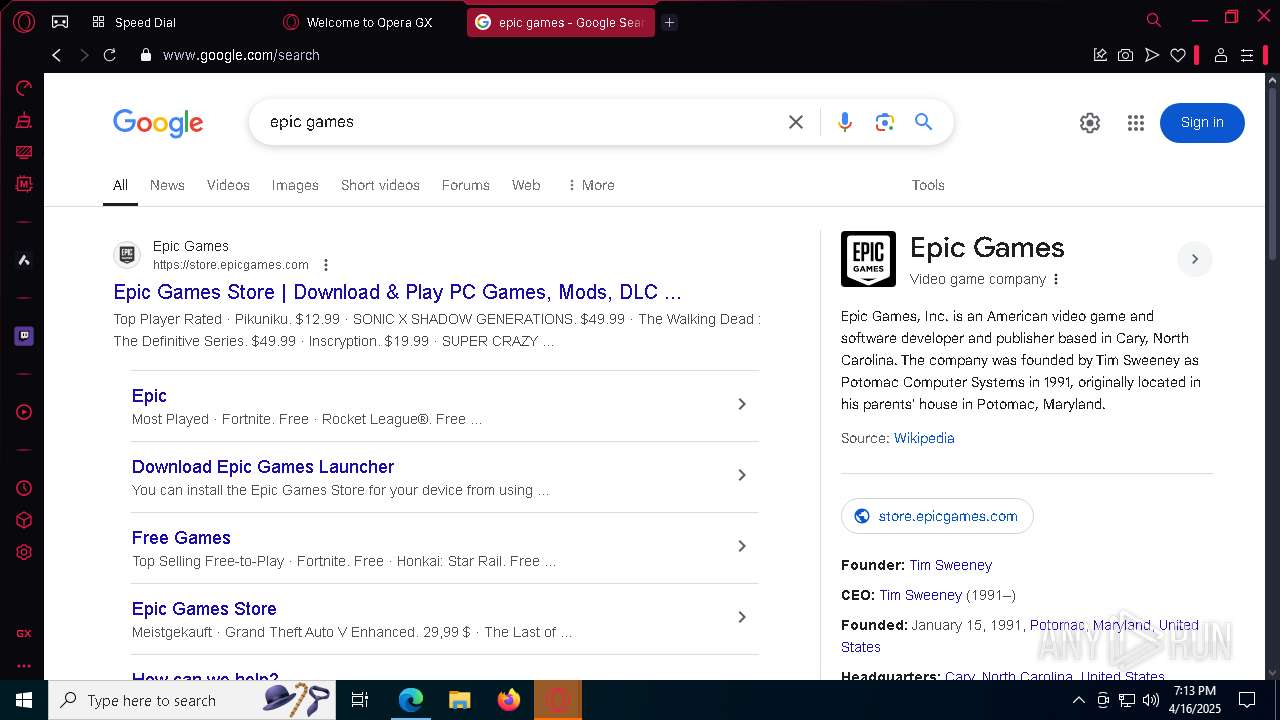Select the Short videos filter
The width and height of the screenshot is (1280, 720).
point(380,185)
